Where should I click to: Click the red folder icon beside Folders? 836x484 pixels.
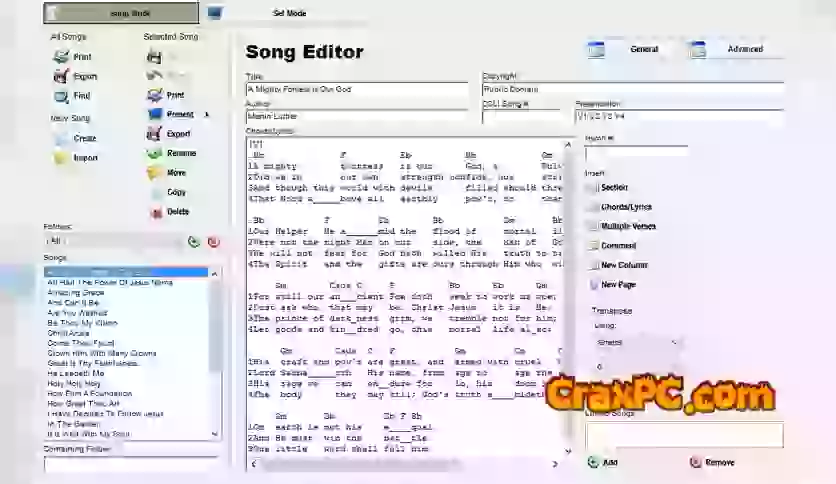click(213, 242)
